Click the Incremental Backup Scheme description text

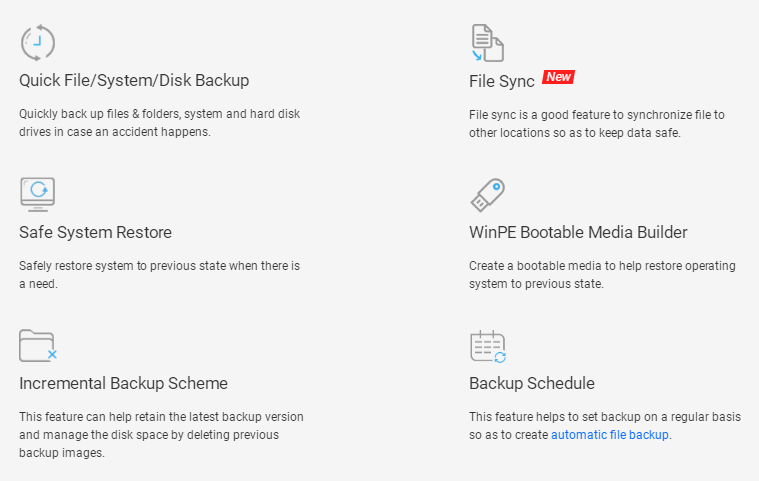point(161,434)
